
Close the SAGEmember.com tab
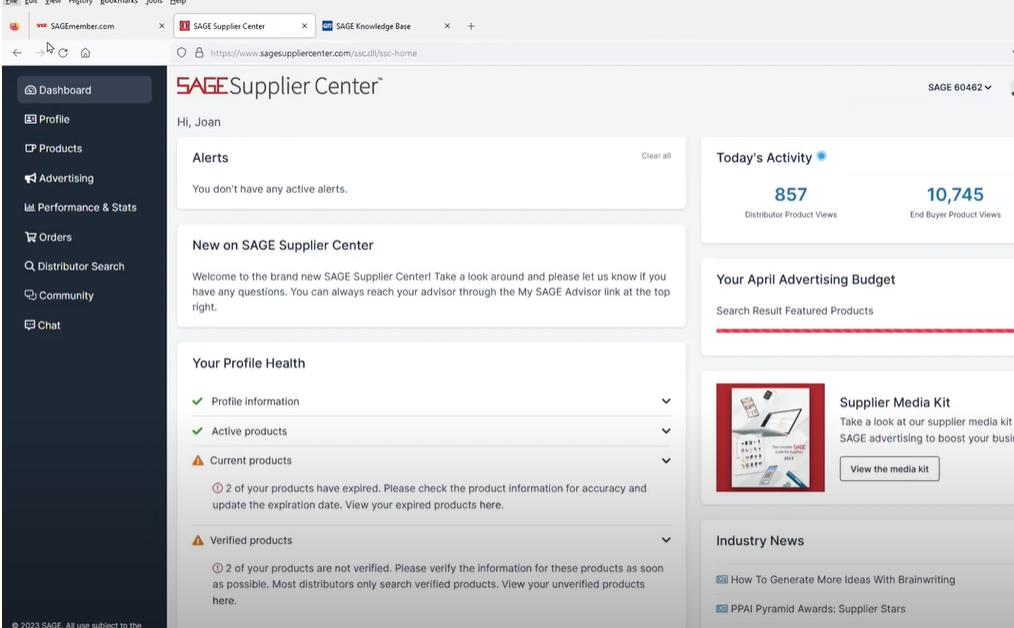point(162,26)
